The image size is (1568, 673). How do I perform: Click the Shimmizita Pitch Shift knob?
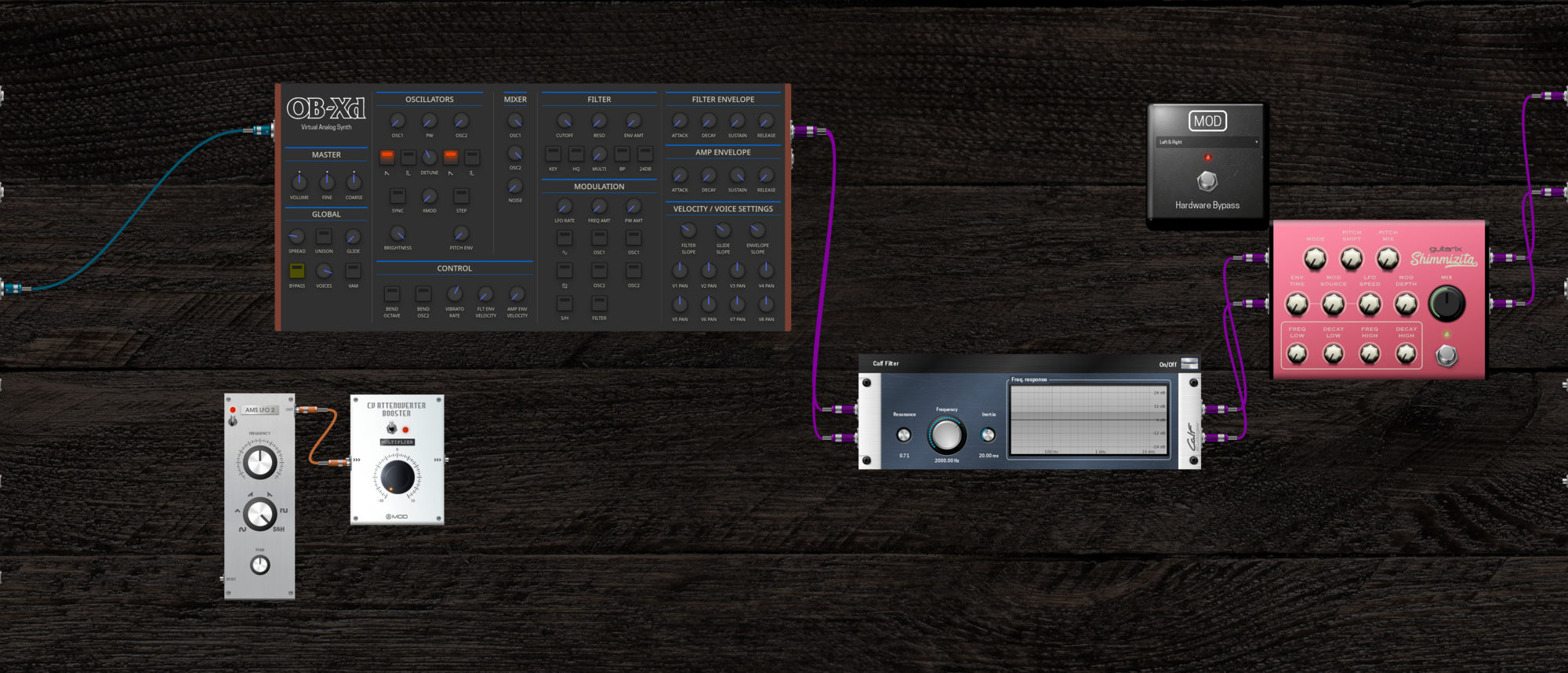1352,258
